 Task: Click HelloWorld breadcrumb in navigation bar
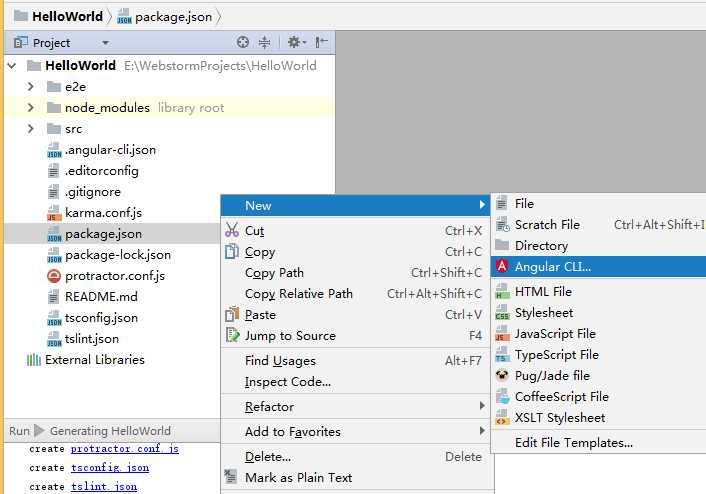67,17
